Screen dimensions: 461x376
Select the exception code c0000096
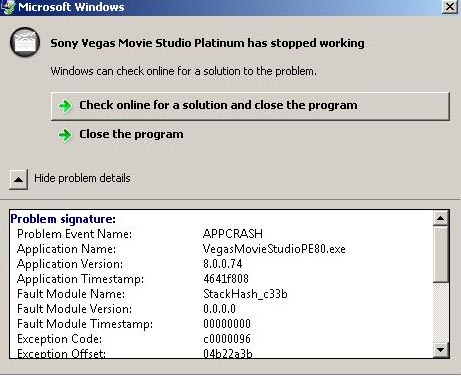(227, 339)
